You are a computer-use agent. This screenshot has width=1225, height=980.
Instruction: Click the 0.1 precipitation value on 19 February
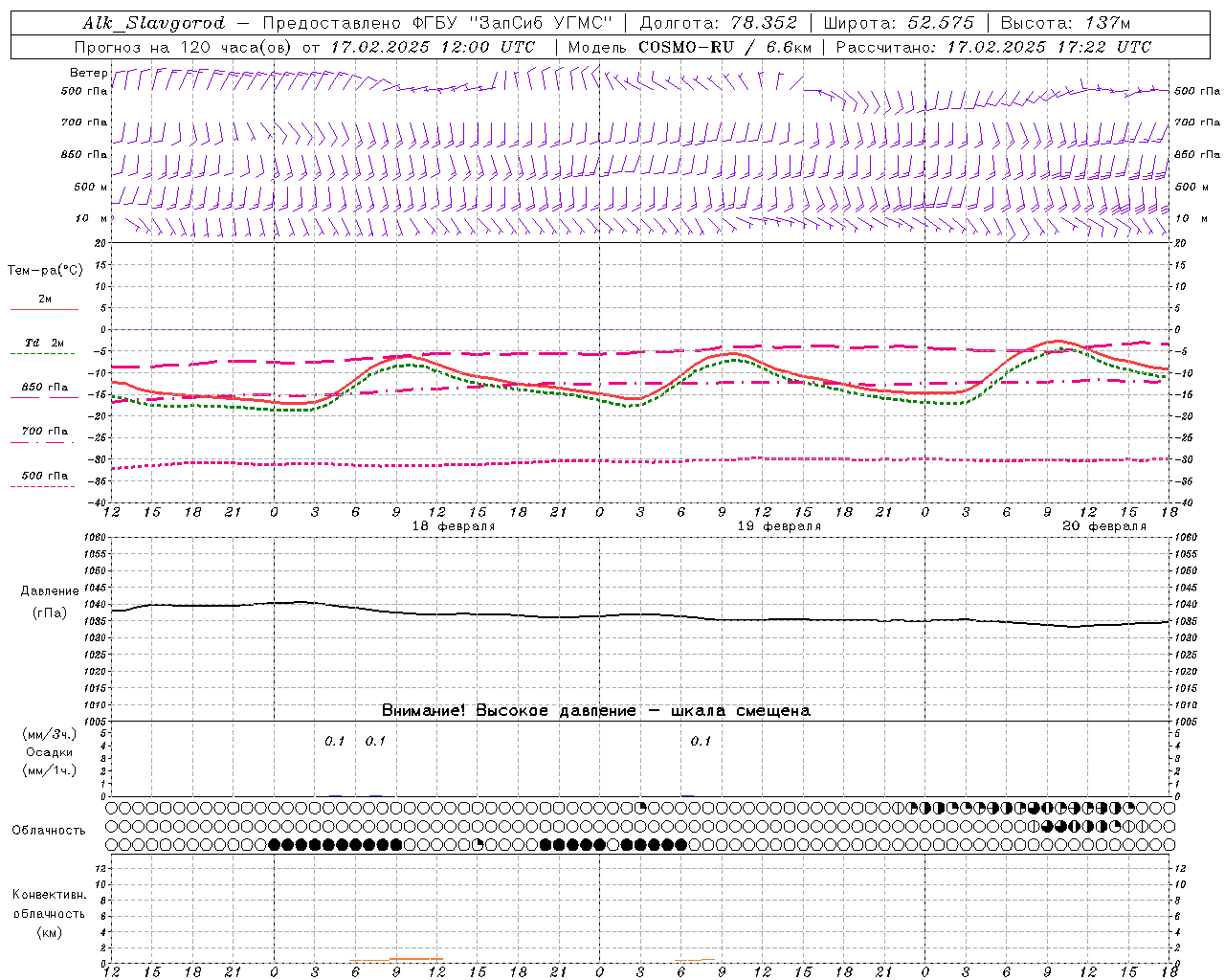[x=701, y=741]
